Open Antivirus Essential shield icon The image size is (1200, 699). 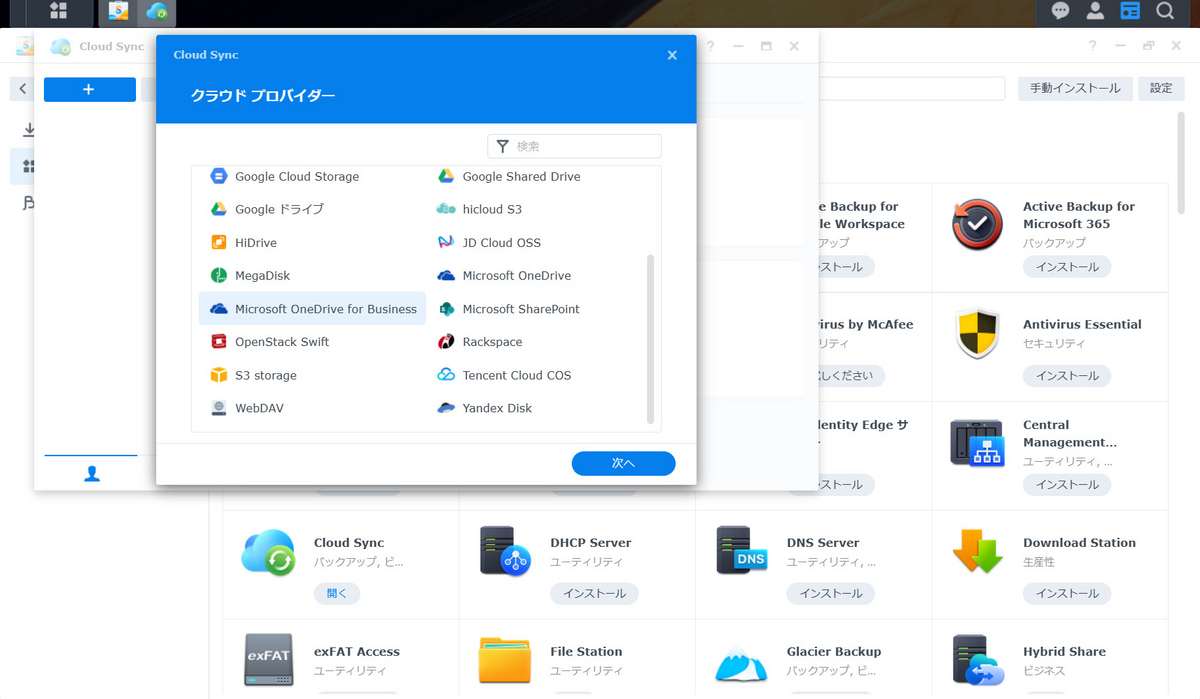pos(977,334)
